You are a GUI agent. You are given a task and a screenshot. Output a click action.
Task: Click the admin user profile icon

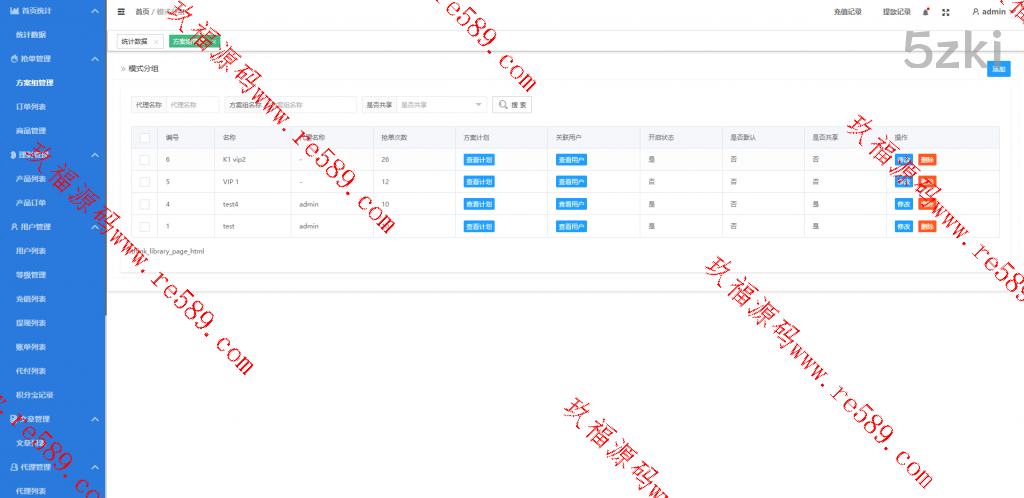click(975, 12)
